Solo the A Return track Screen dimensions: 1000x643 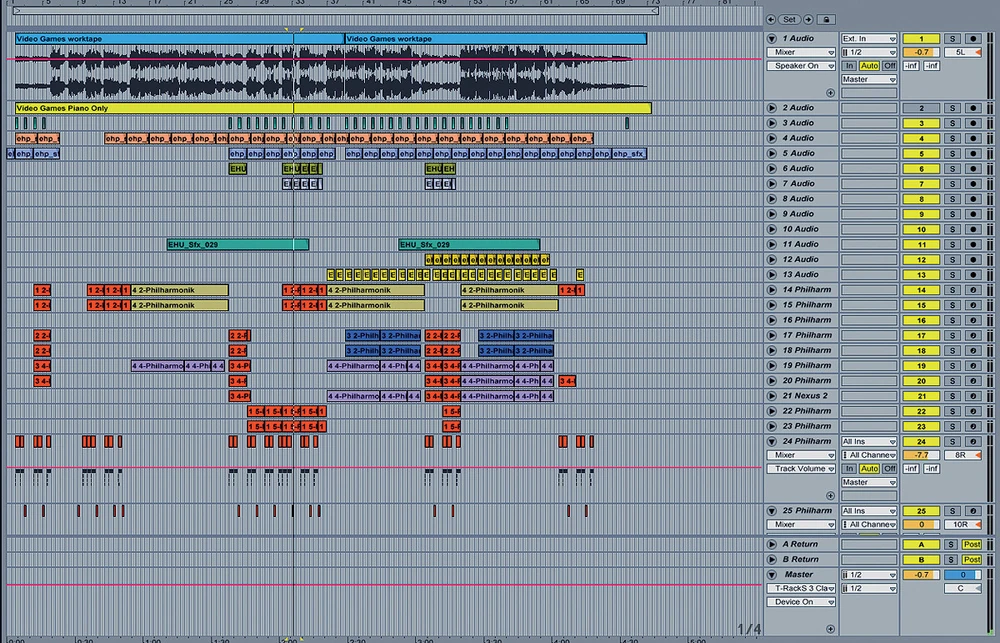[951, 544]
